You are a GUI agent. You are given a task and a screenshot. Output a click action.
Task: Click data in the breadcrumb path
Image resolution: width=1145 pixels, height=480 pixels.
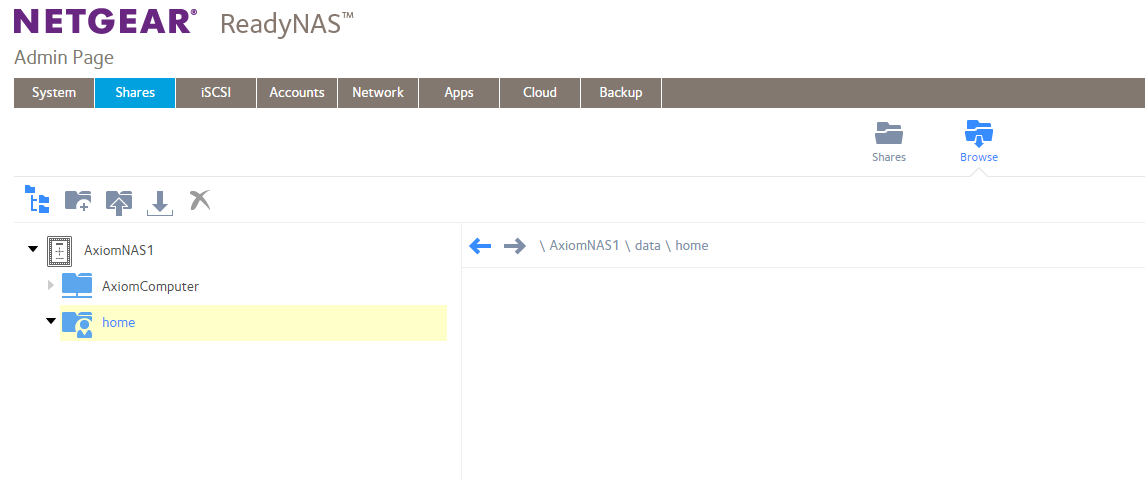647,245
